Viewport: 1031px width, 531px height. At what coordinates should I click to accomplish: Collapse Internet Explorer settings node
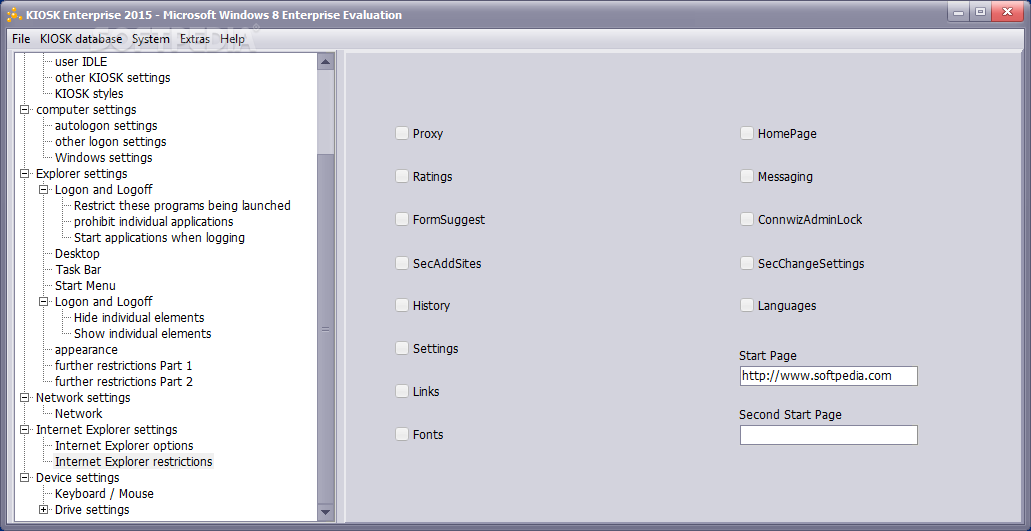(25, 430)
